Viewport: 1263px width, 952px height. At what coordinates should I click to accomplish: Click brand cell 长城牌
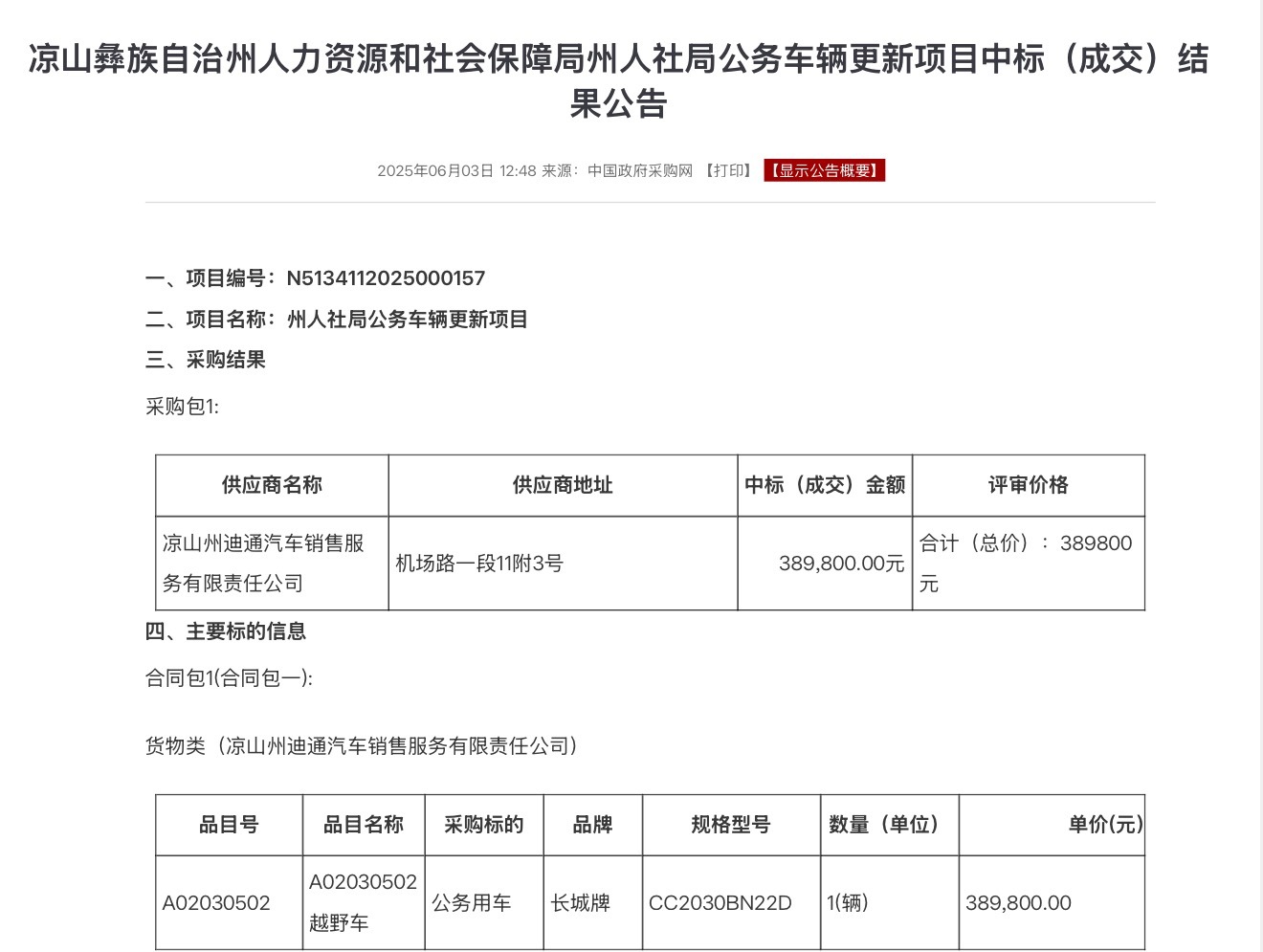[592, 903]
